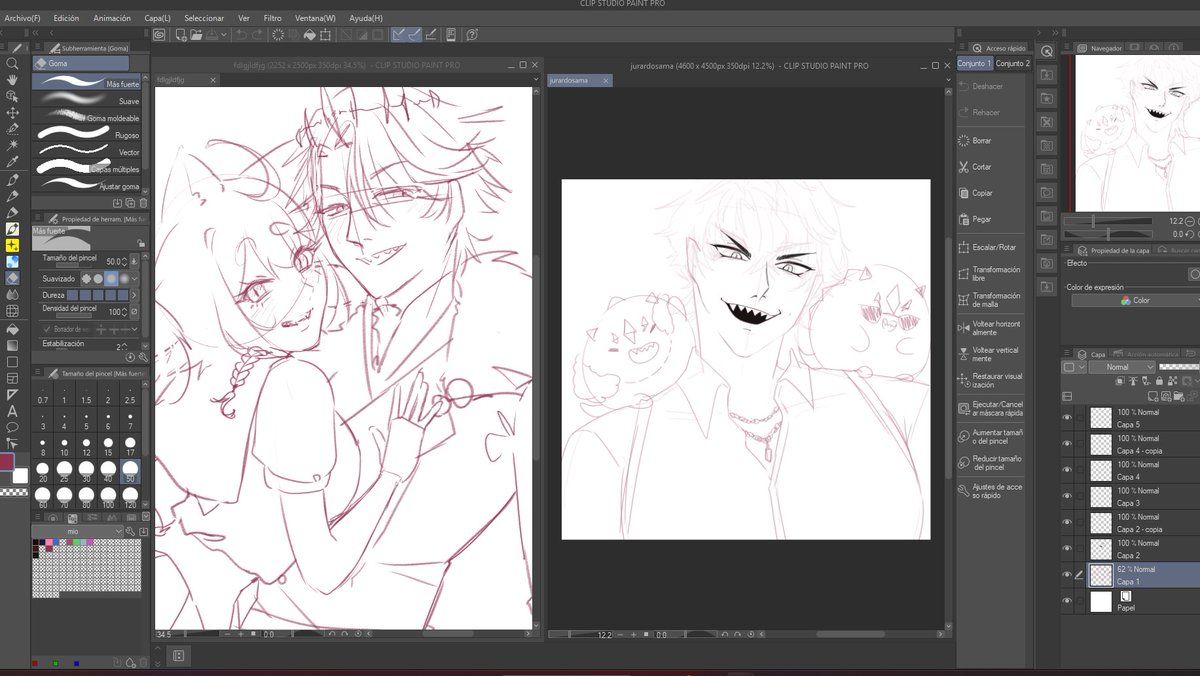This screenshot has width=1200, height=676.
Task: Select the Fill bucket tool
Action: (12, 329)
